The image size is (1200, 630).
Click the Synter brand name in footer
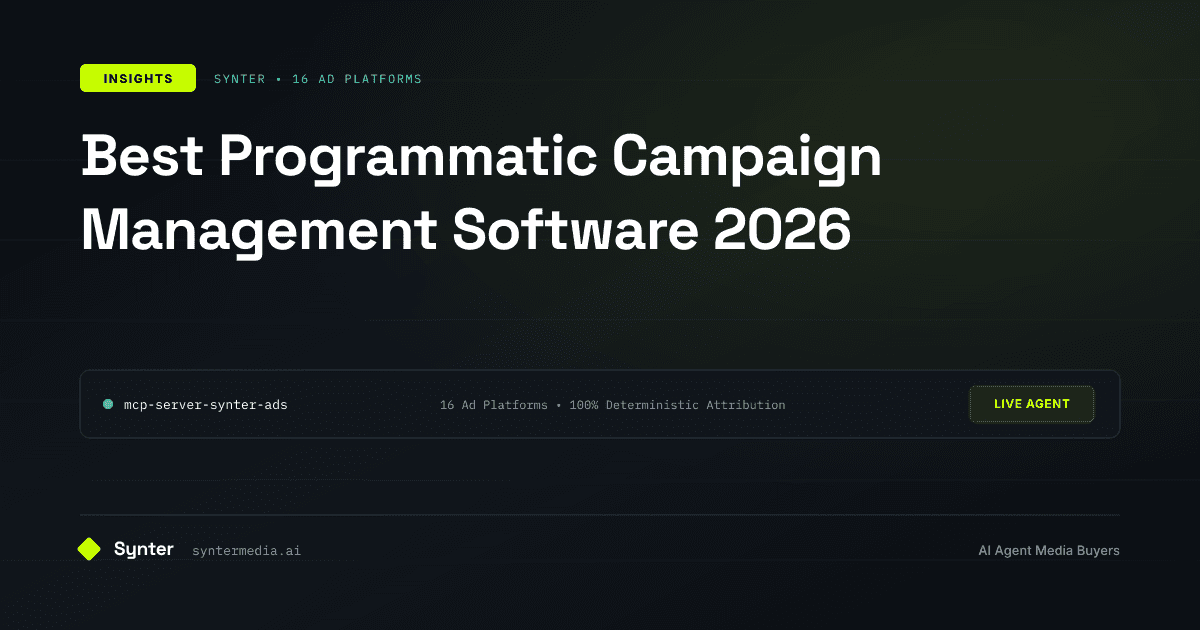click(x=144, y=549)
